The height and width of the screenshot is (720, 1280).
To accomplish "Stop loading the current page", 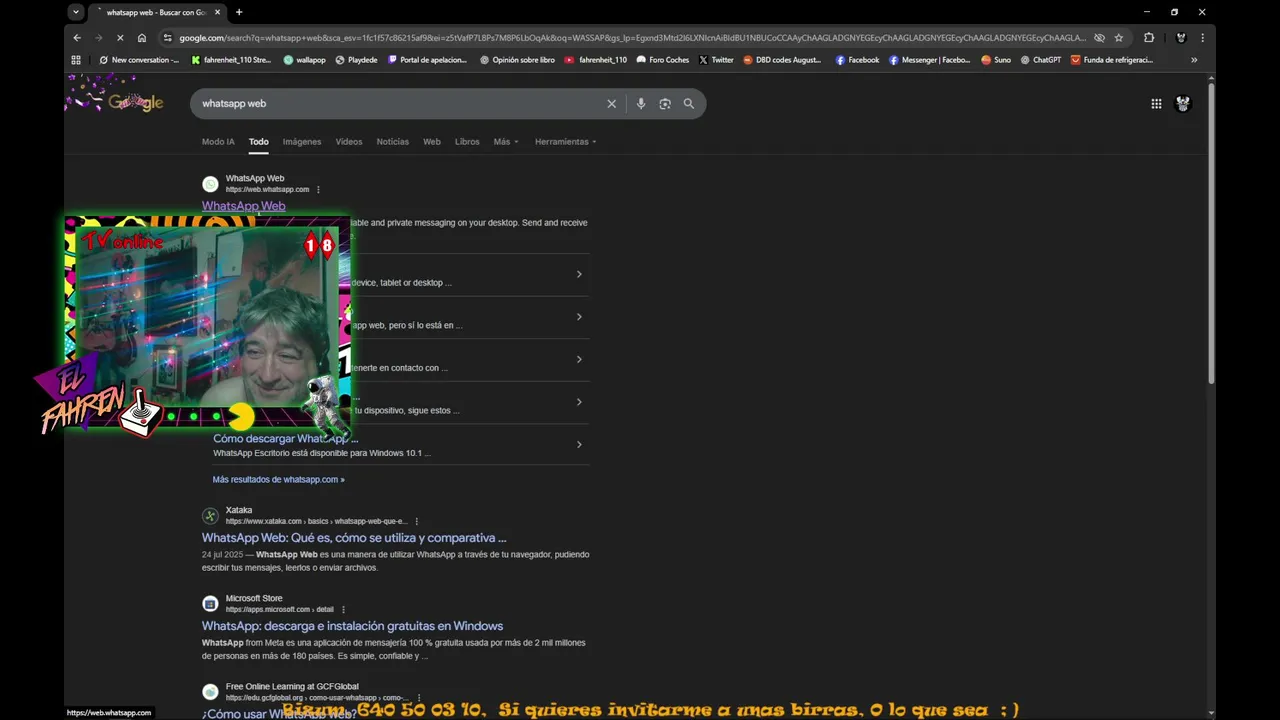I will point(119,38).
